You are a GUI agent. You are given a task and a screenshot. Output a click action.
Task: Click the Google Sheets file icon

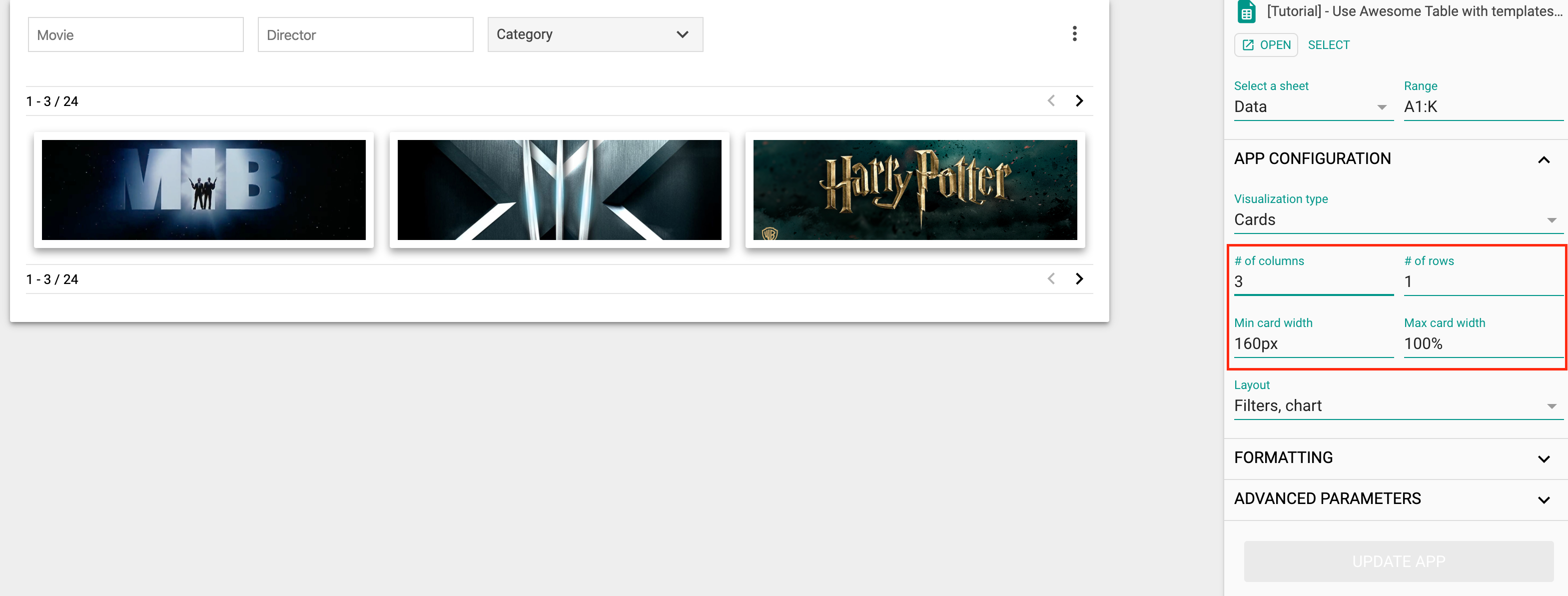click(x=1246, y=11)
